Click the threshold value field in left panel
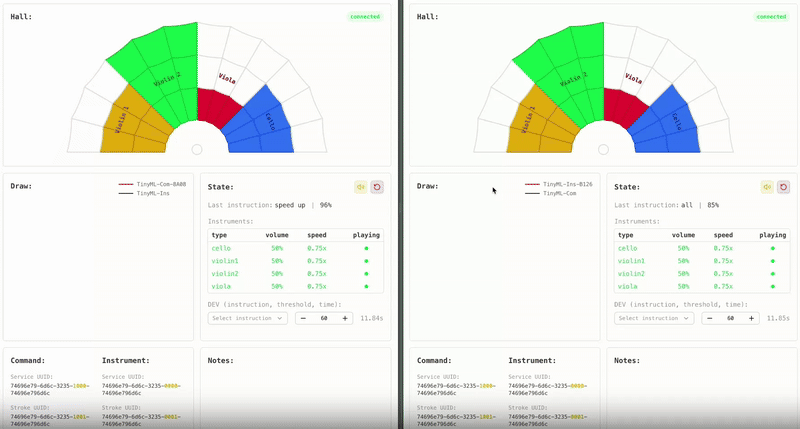 coord(324,318)
